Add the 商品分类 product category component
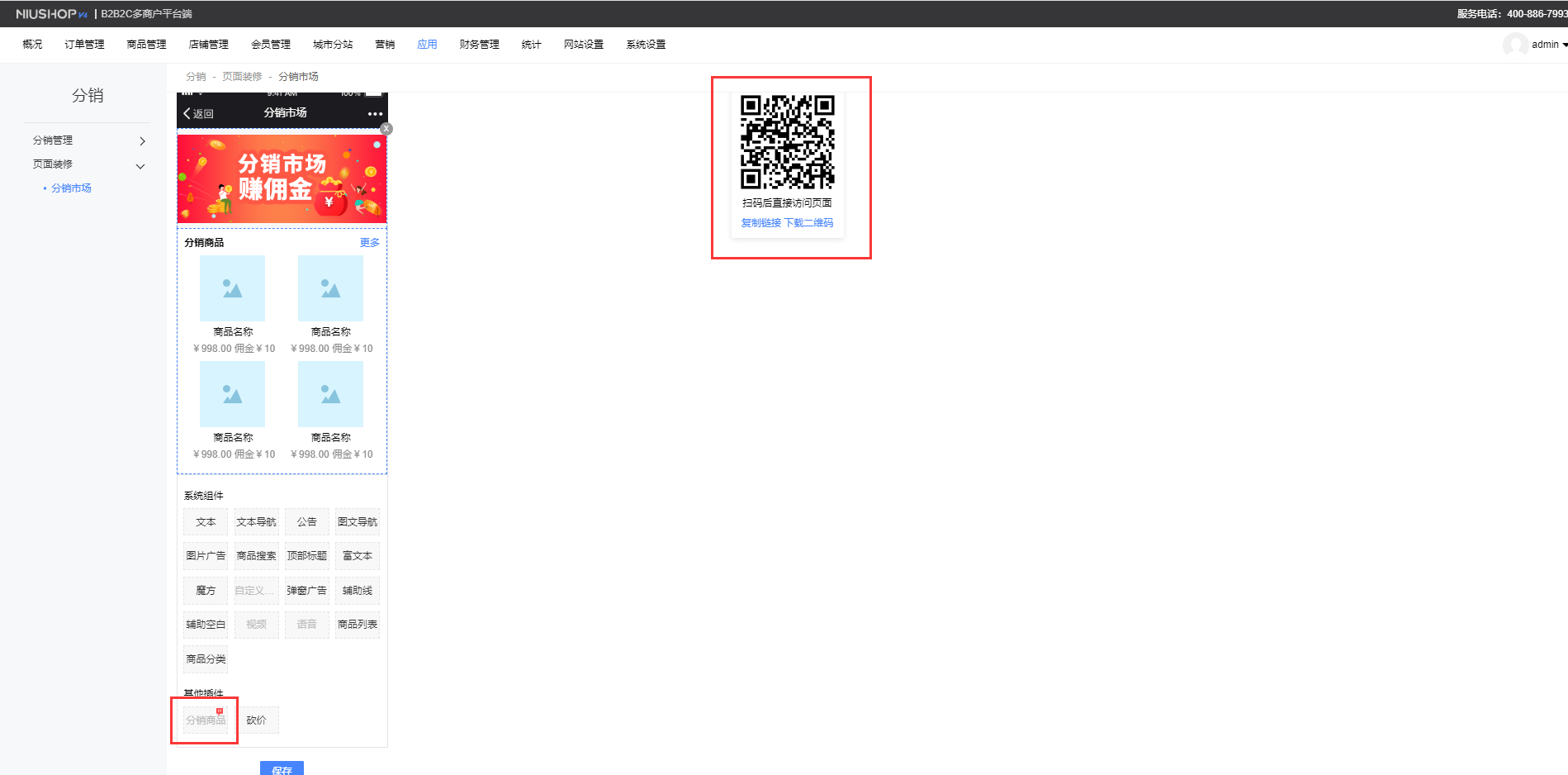This screenshot has height=775, width=1568. [206, 659]
